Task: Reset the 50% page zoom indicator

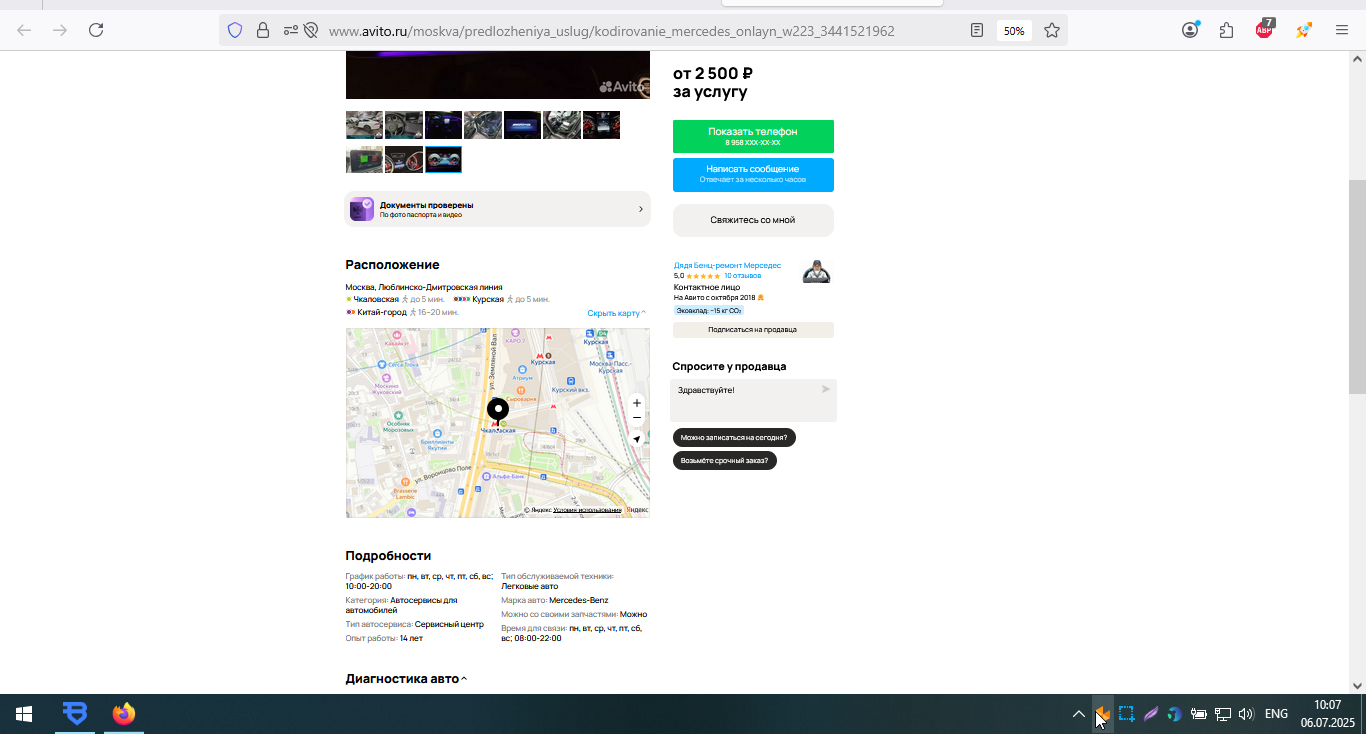Action: tap(1014, 31)
